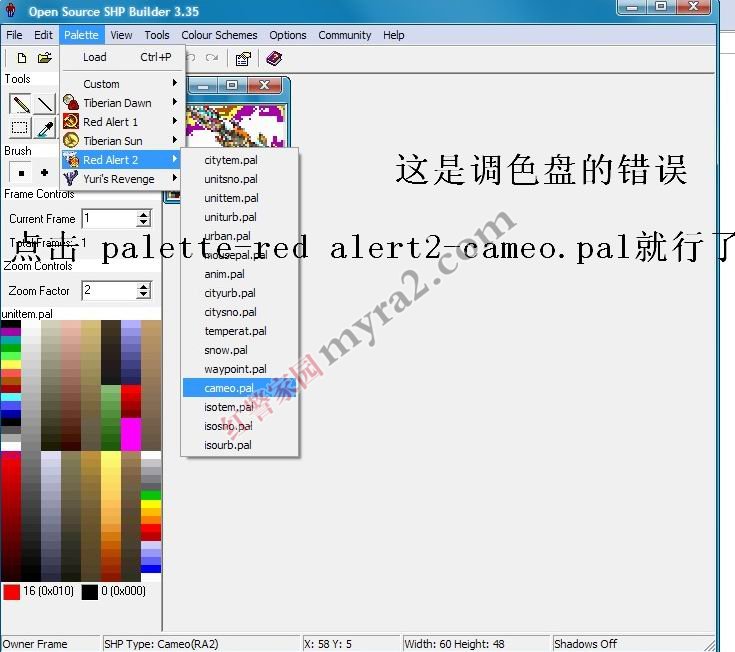Open the Help book toolbar icon

tap(274, 59)
